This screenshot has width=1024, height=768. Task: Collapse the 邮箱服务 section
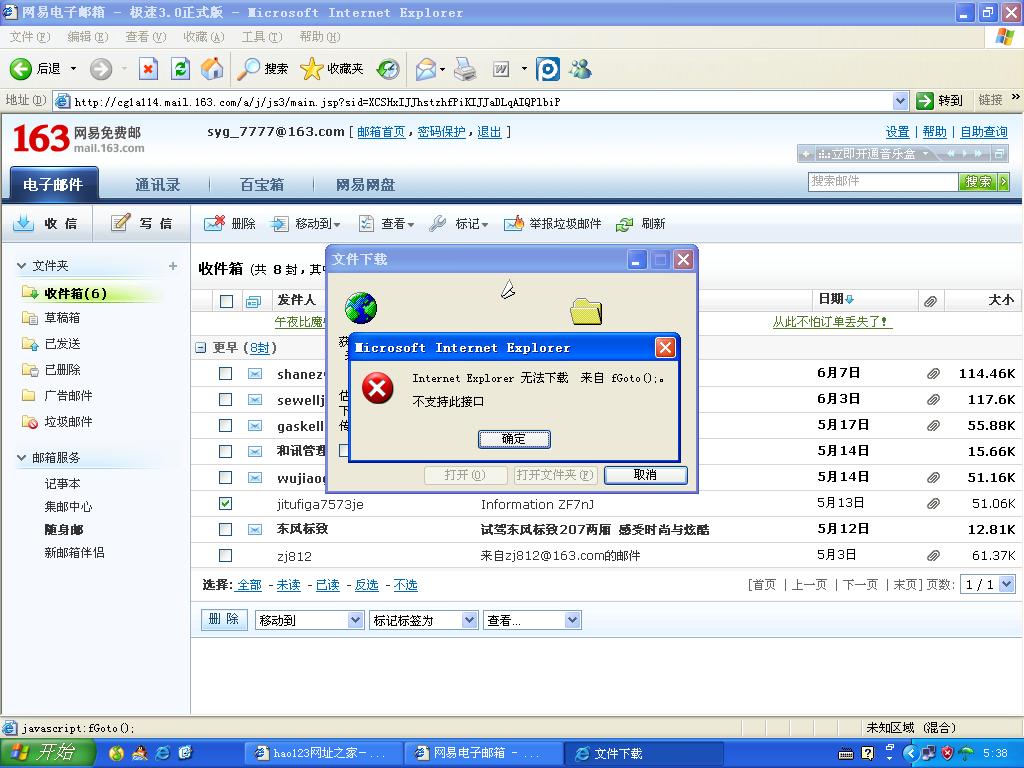[22, 458]
